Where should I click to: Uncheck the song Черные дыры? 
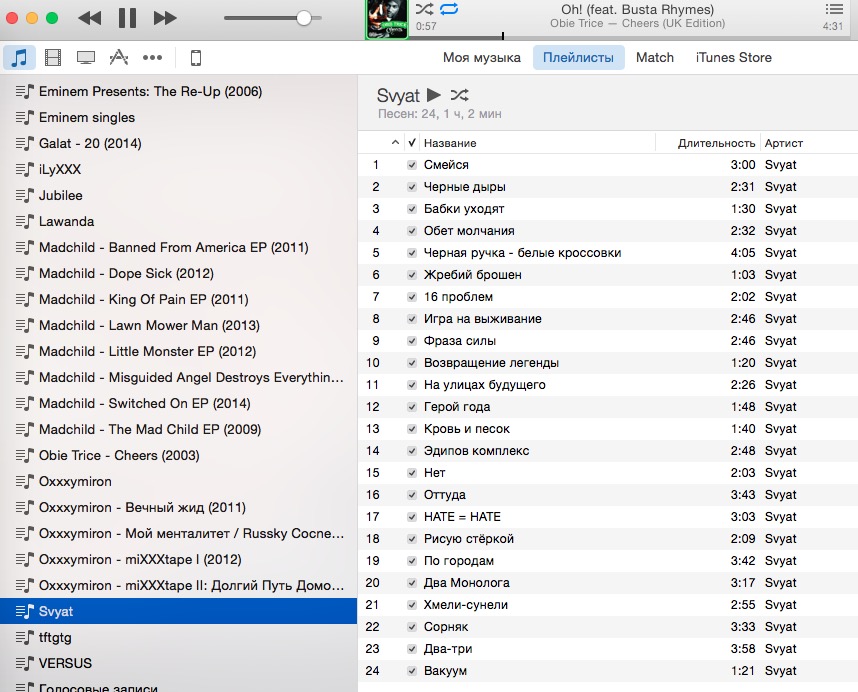point(412,187)
